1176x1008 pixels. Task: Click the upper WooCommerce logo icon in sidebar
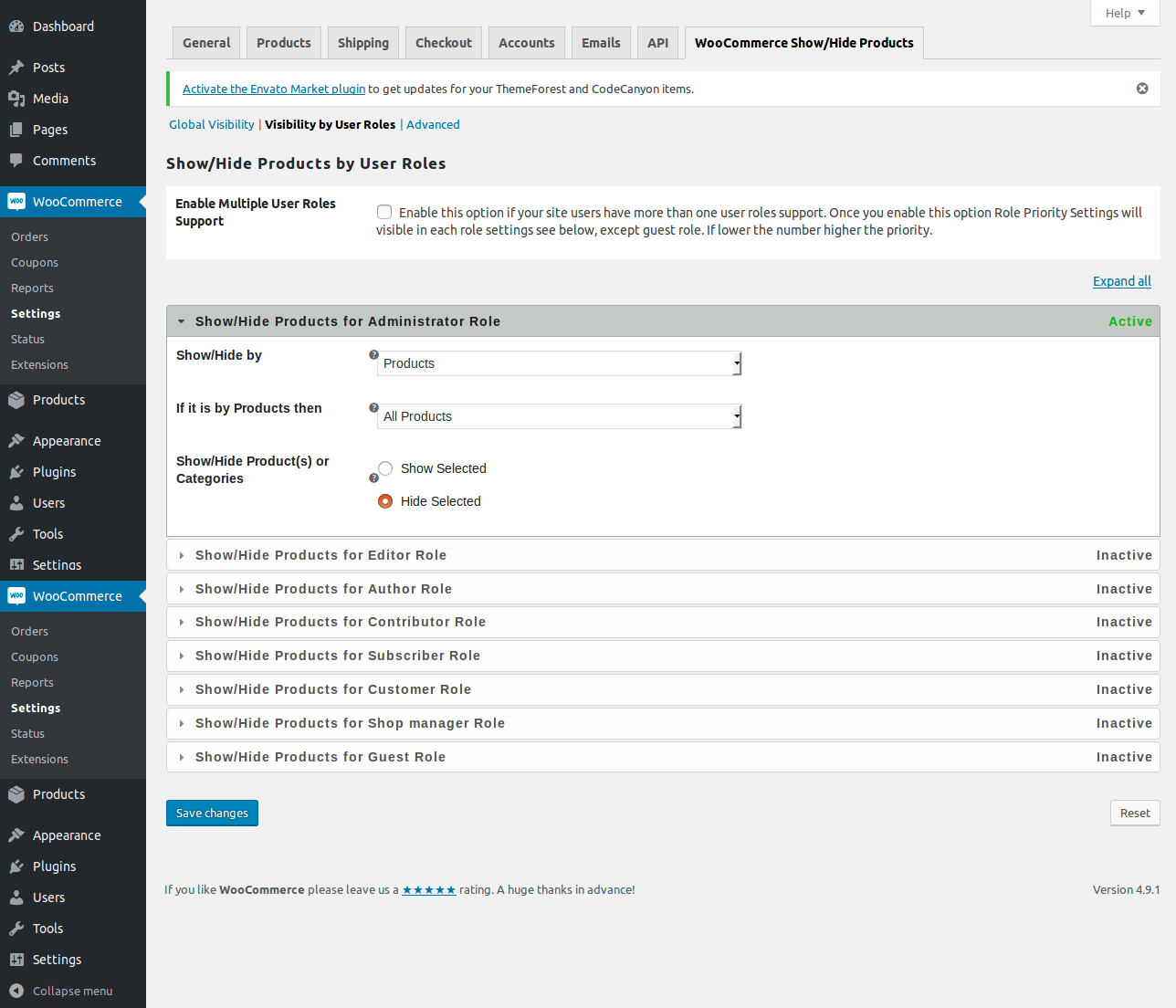pos(16,202)
